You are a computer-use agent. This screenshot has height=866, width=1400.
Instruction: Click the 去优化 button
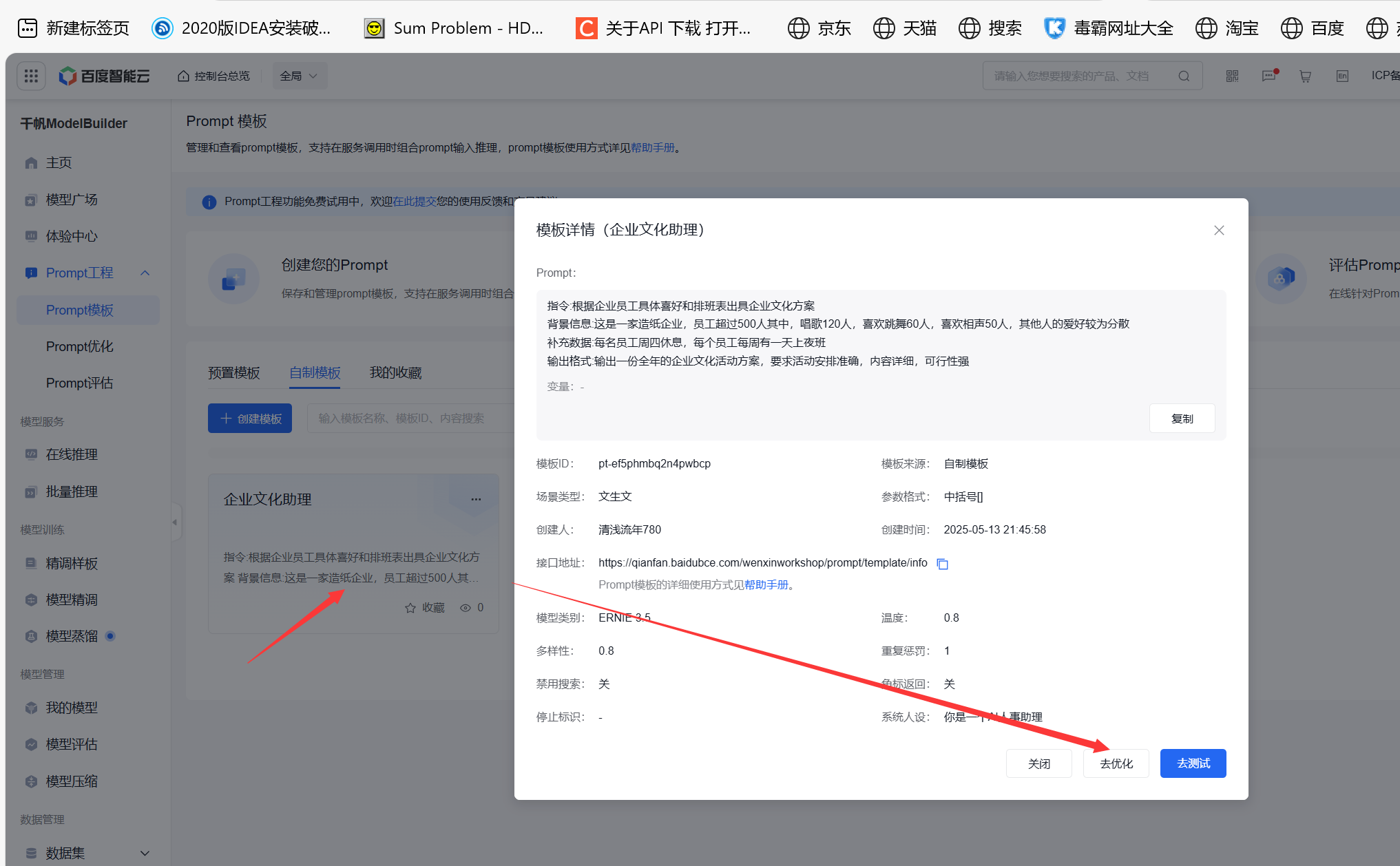pyautogui.click(x=1116, y=763)
